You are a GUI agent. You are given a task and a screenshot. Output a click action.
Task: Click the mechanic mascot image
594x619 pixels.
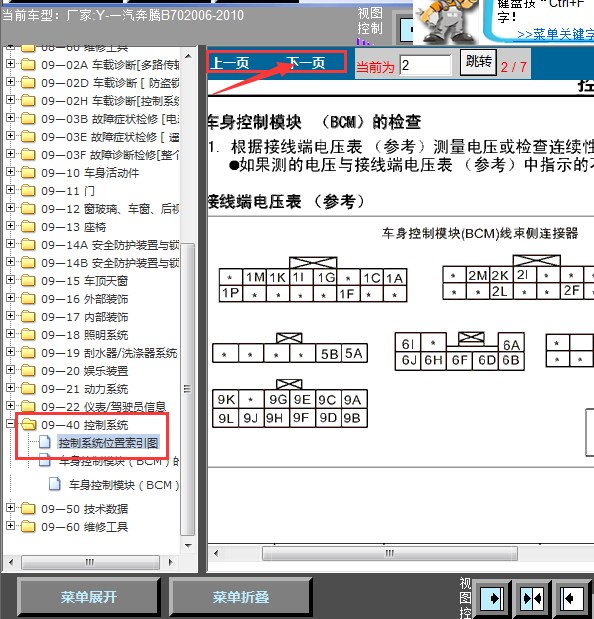[x=447, y=21]
